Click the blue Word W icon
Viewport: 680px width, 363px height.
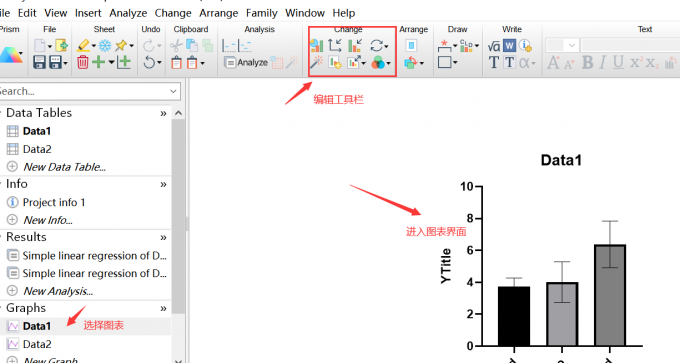coord(510,45)
